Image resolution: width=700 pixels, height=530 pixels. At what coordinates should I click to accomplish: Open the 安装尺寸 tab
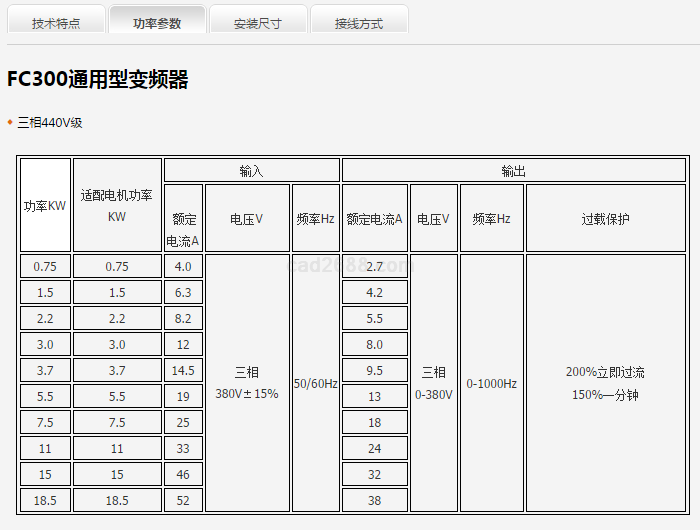257,23
